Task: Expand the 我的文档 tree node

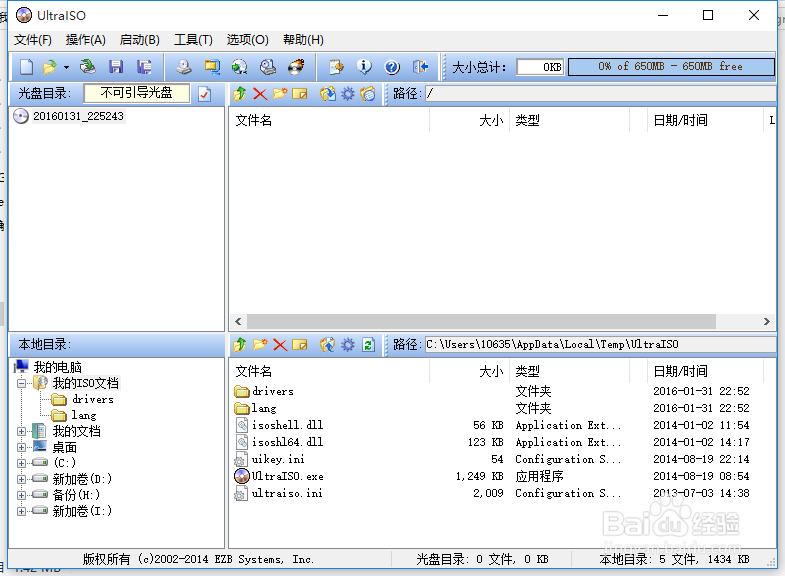Action: (x=21, y=431)
